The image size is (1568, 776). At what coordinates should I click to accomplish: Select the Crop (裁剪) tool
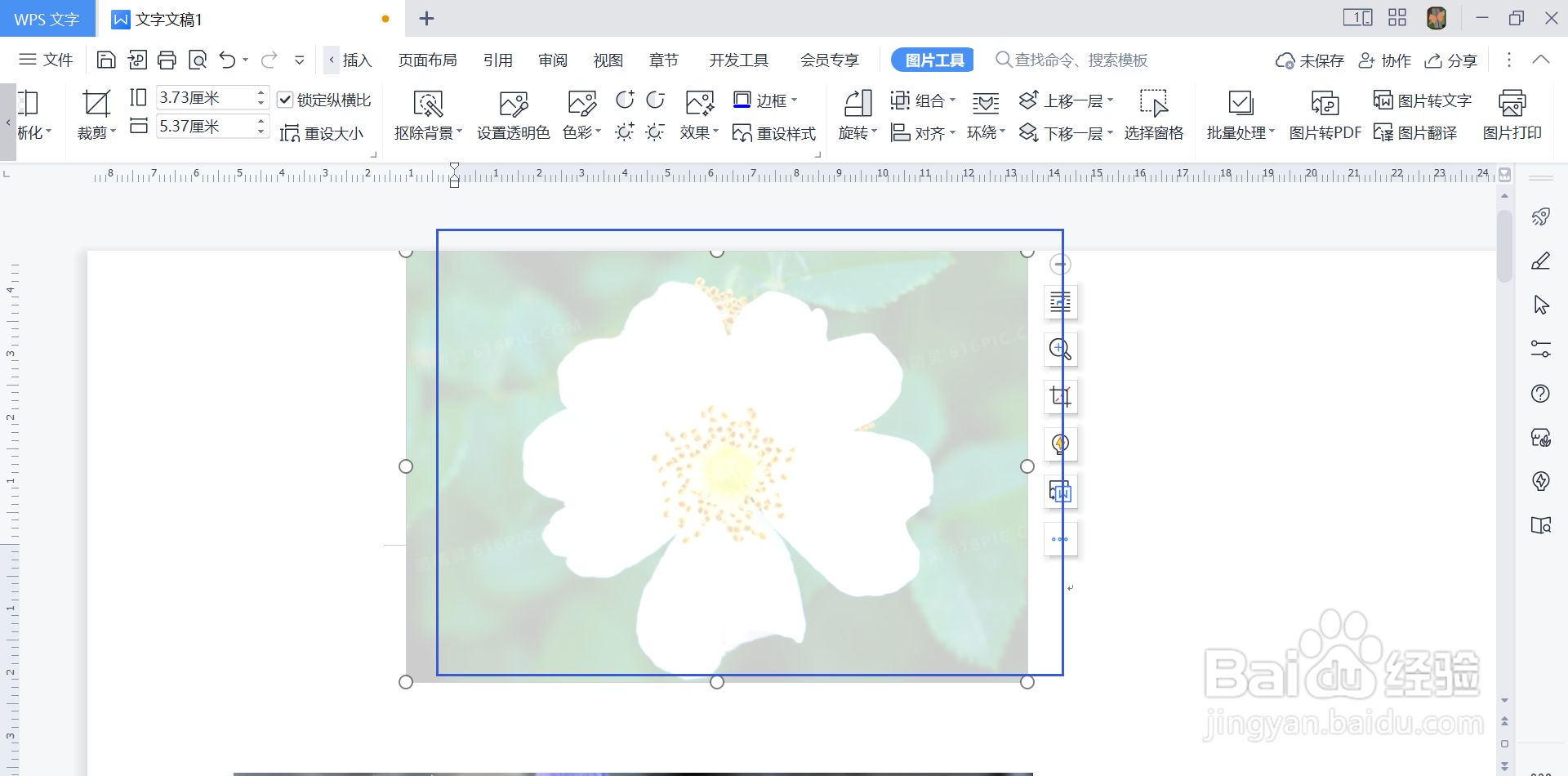pos(96,115)
